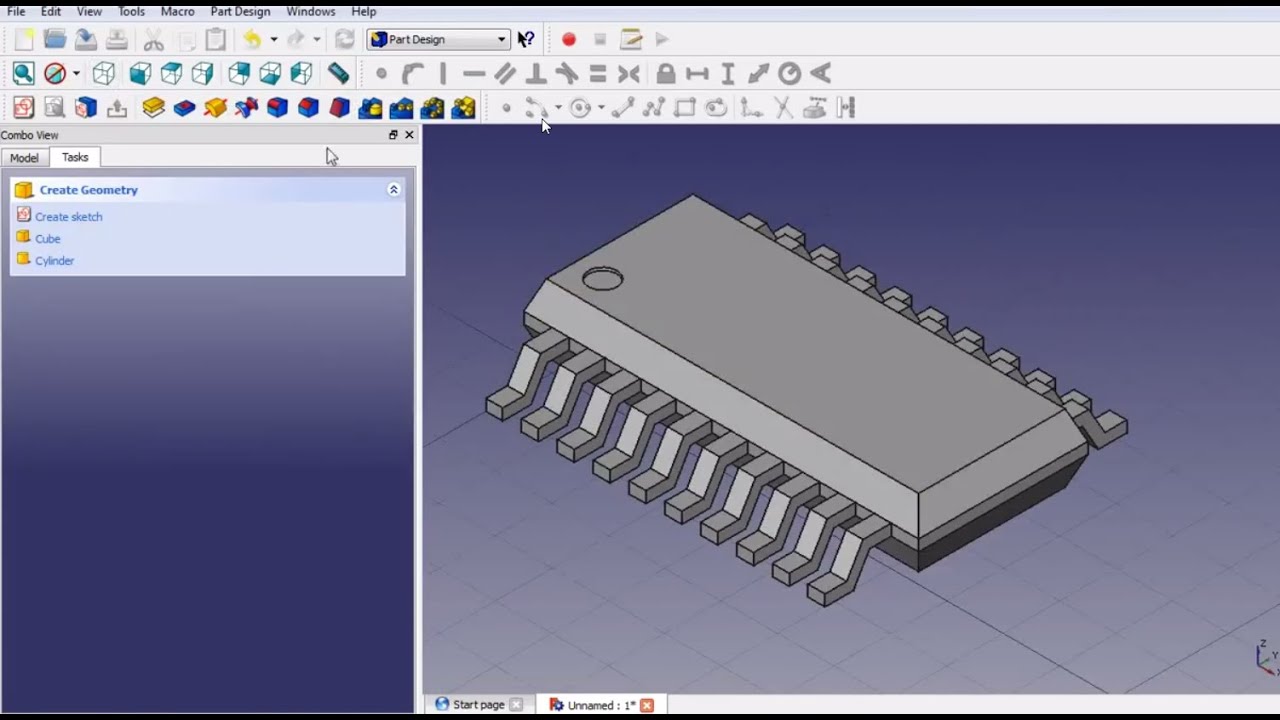The width and height of the screenshot is (1280, 720).
Task: Select the Polar Pattern tool
Action: (x=432, y=107)
